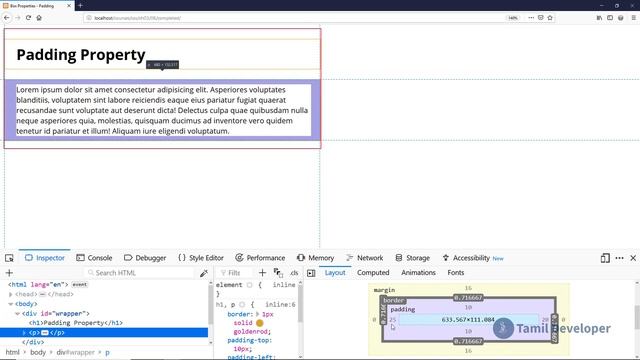Open the Library bookmarks icon
Screen dimensions: 640x360
coord(599,18)
